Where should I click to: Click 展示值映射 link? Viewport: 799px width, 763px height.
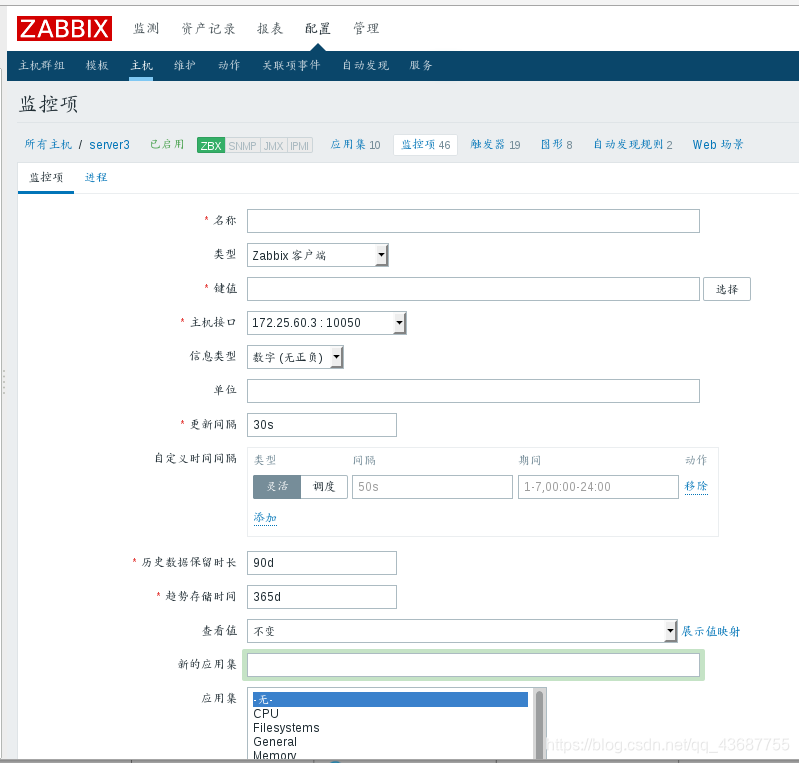point(710,631)
